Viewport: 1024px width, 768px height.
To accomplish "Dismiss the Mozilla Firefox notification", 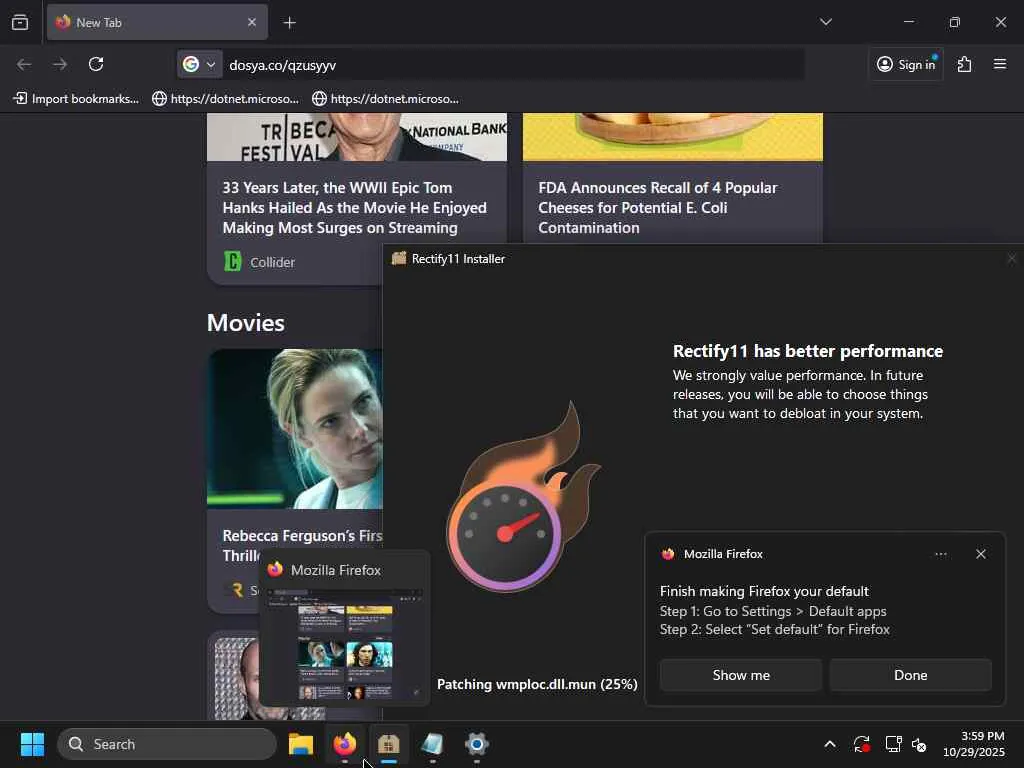I will point(980,554).
